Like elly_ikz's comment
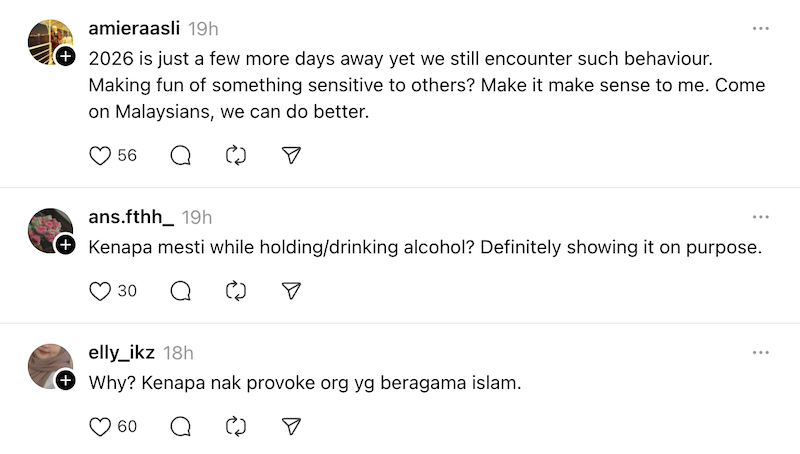Viewport: 800px width, 454px height. (x=100, y=427)
